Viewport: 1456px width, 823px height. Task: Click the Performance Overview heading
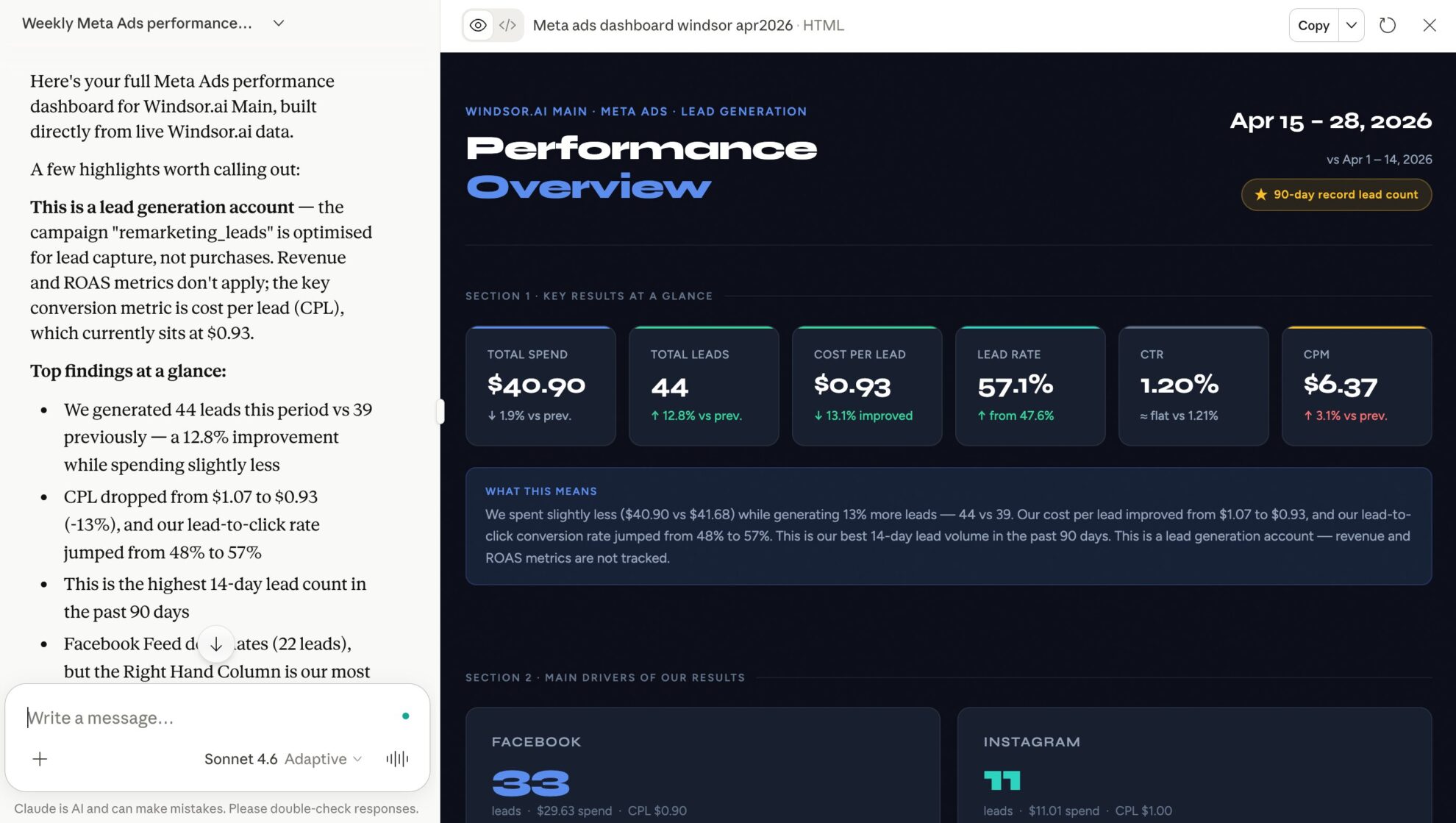[x=641, y=167]
